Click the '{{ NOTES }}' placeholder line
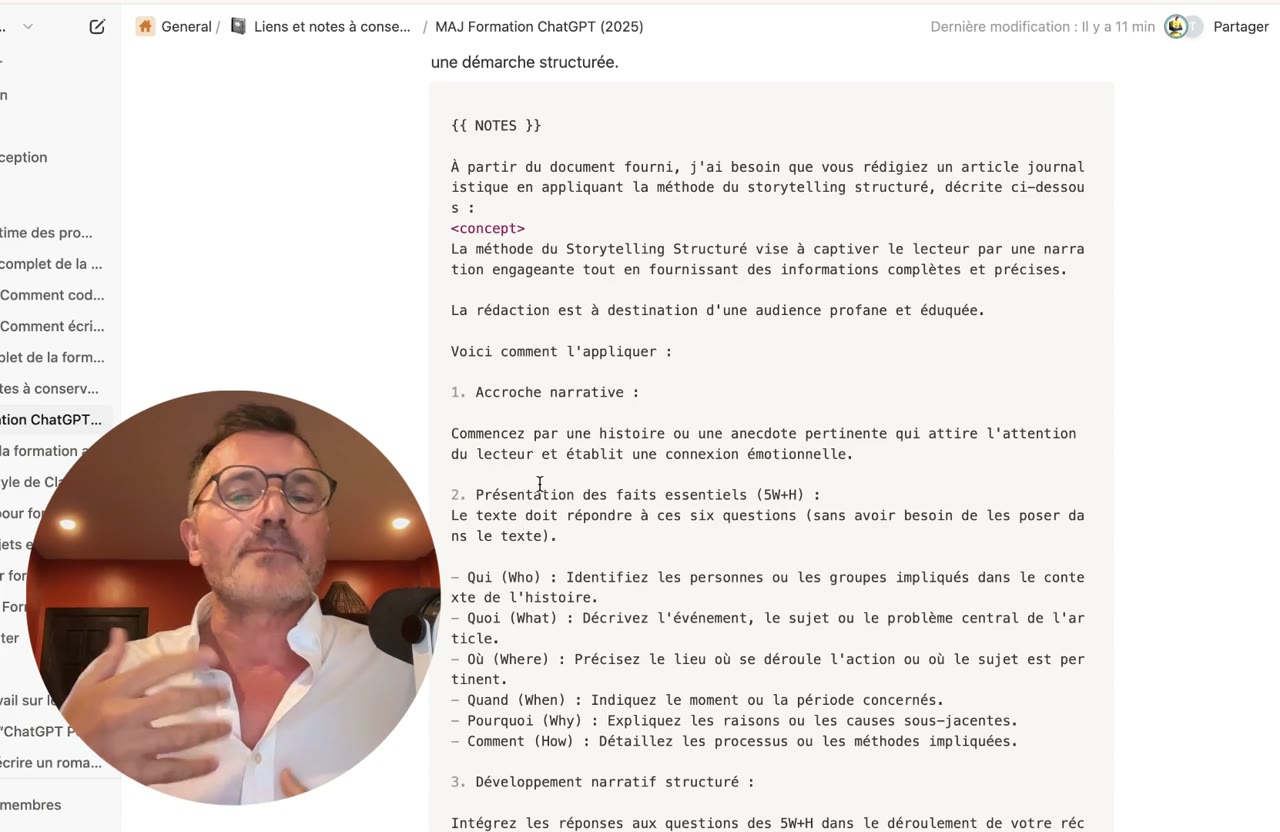 tap(496, 126)
